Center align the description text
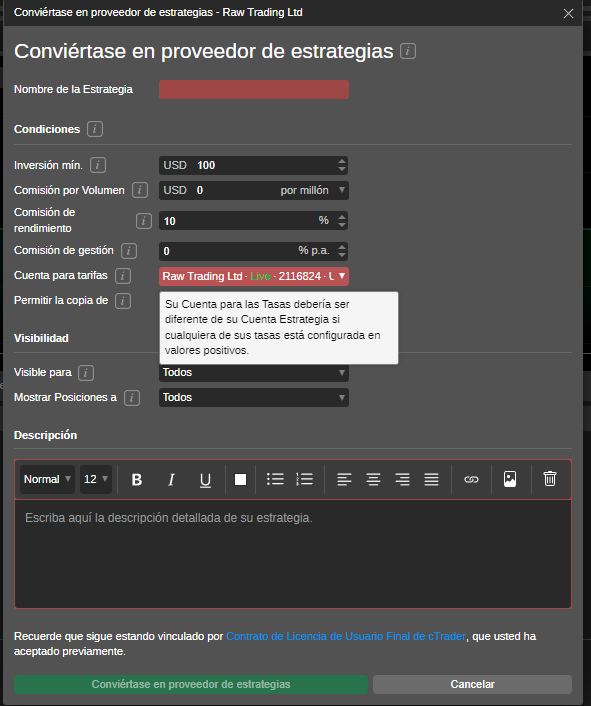 pyautogui.click(x=373, y=479)
